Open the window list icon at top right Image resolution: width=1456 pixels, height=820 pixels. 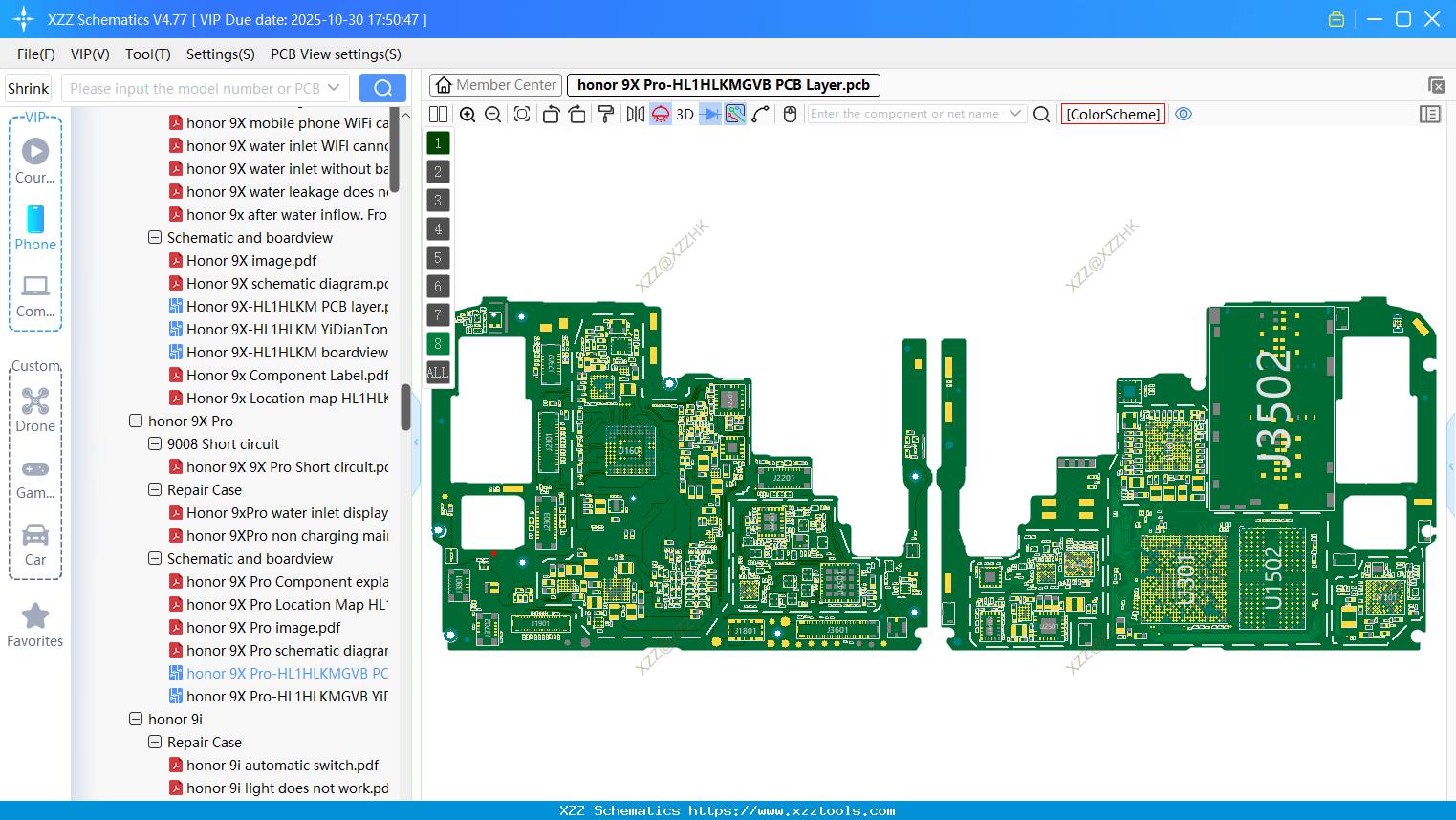click(x=1436, y=85)
